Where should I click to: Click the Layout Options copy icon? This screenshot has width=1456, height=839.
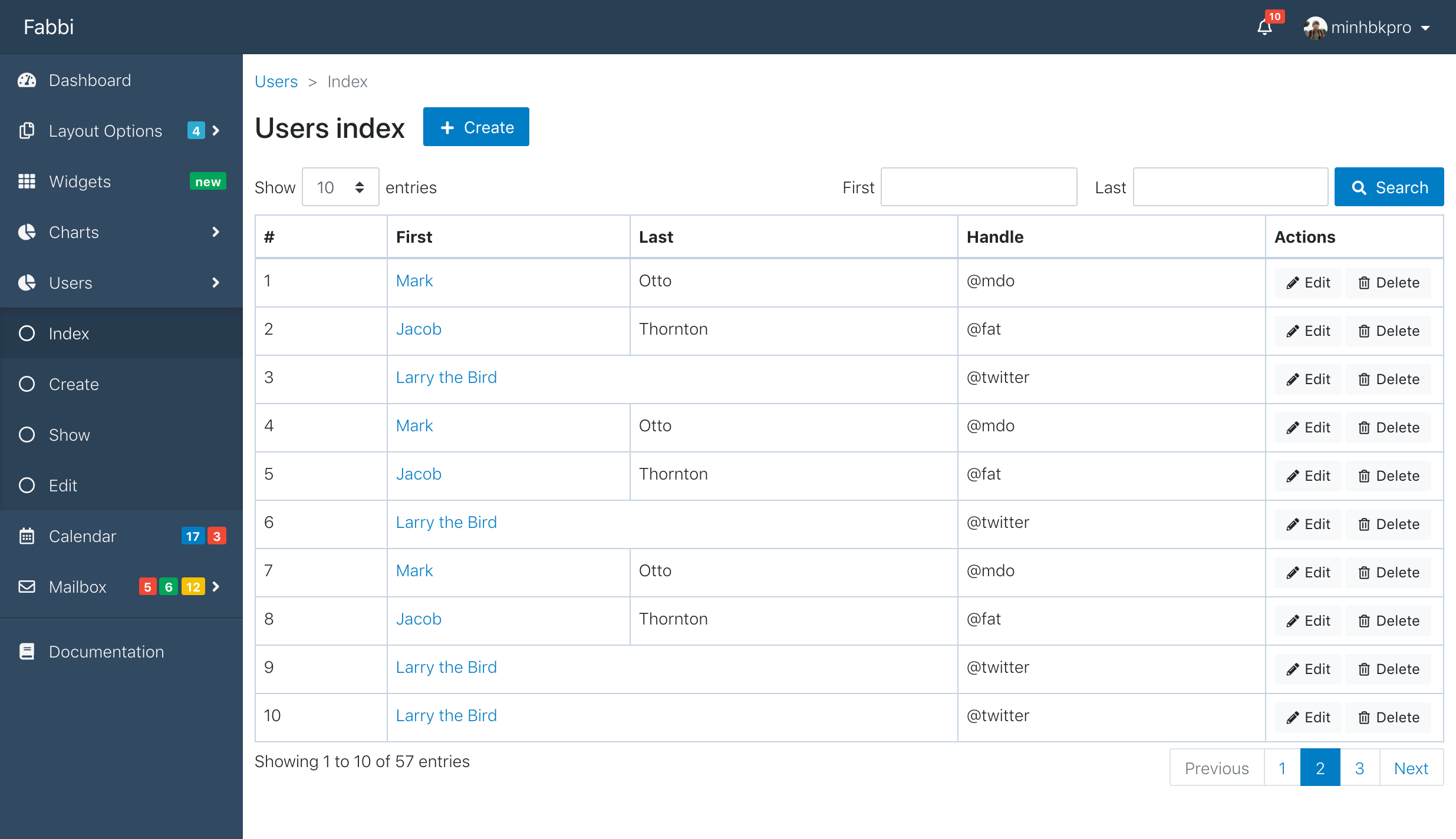tap(27, 131)
